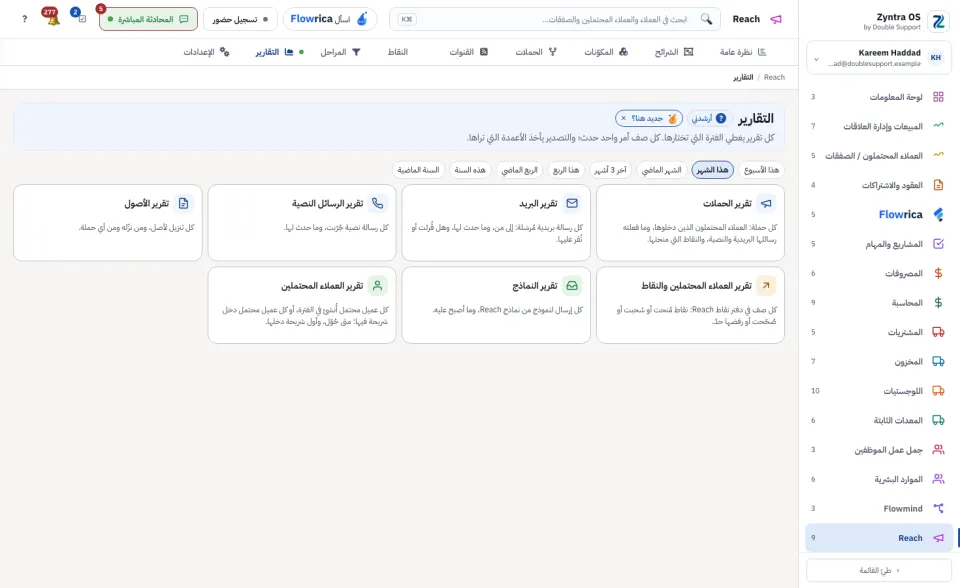Click the أرشدني guide button

click(x=709, y=118)
